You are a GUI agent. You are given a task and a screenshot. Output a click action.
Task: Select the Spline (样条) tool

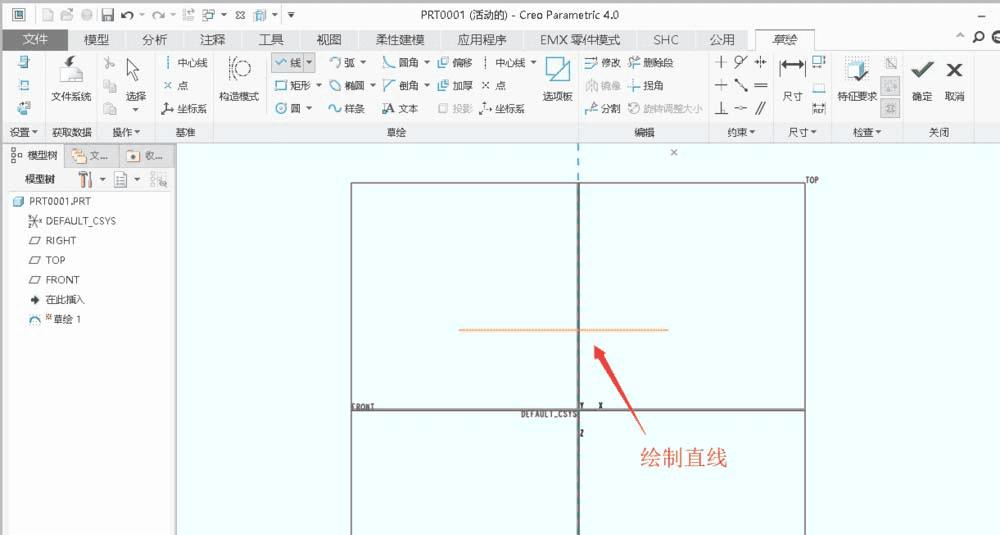click(346, 108)
